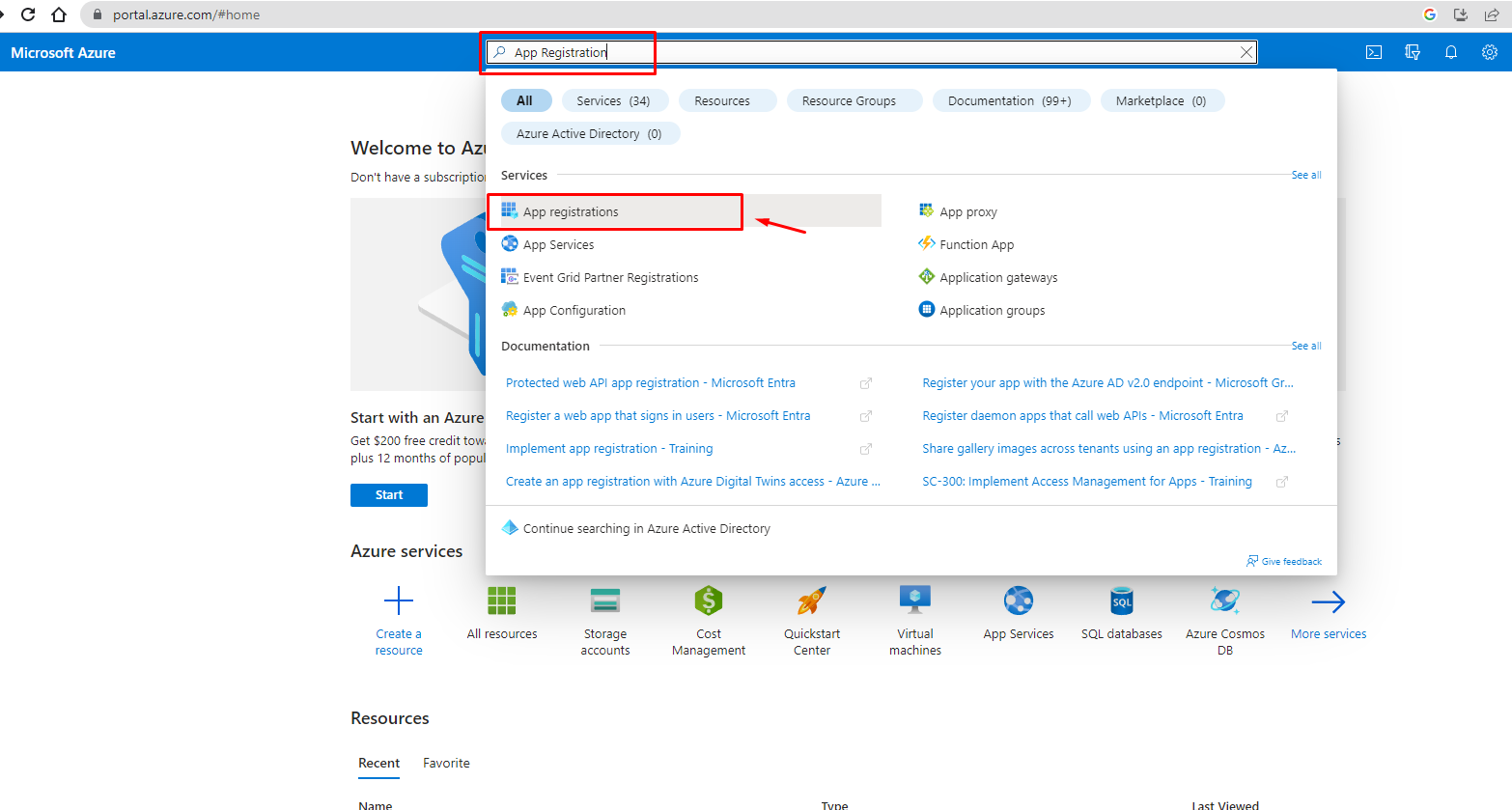Click the browser share page icon
This screenshot has width=1512, height=810.
[1492, 14]
